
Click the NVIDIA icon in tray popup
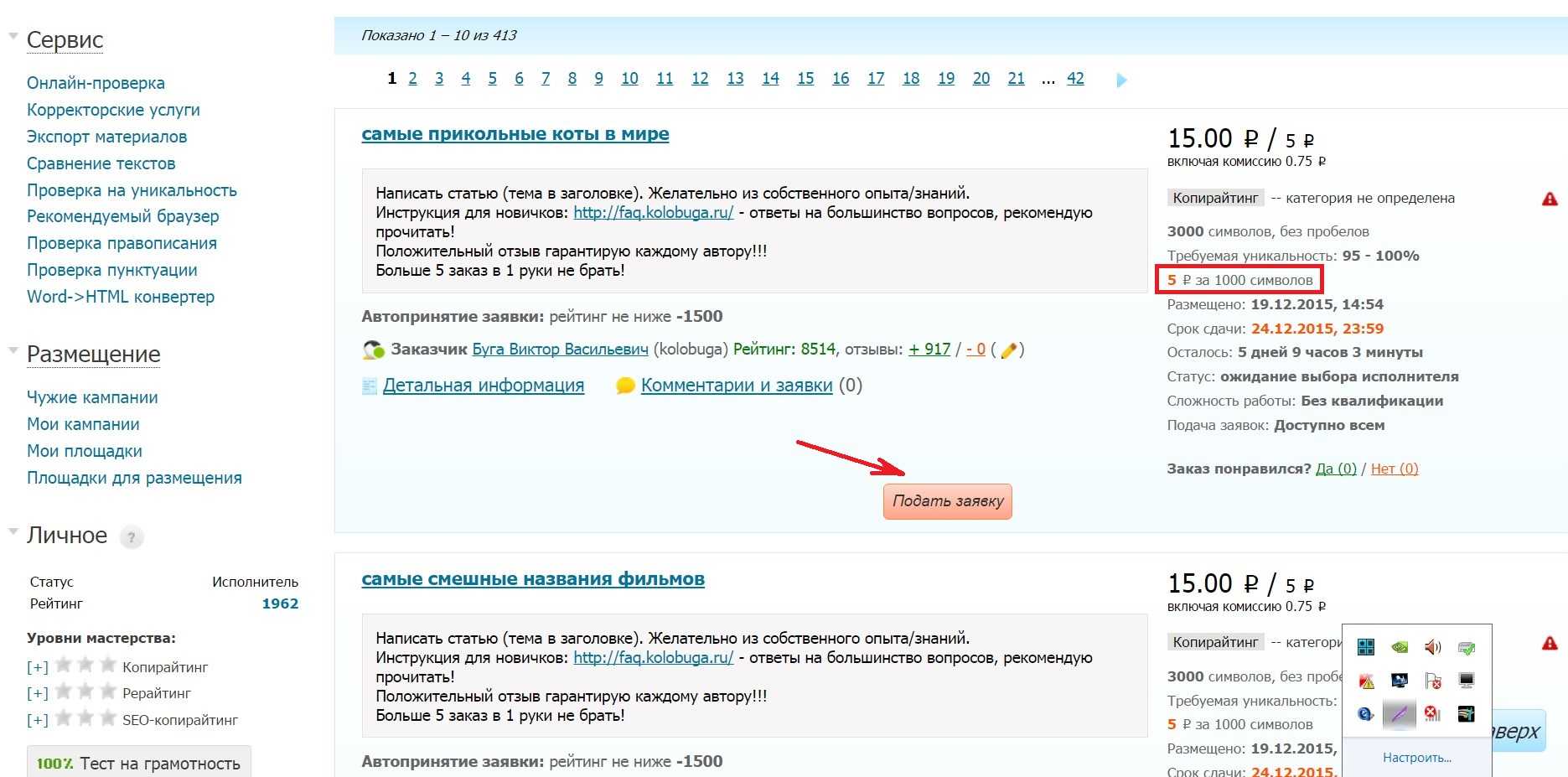1400,647
